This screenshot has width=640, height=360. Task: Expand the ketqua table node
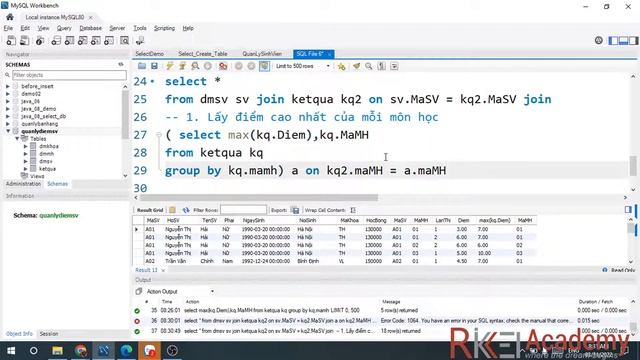coord(26,169)
